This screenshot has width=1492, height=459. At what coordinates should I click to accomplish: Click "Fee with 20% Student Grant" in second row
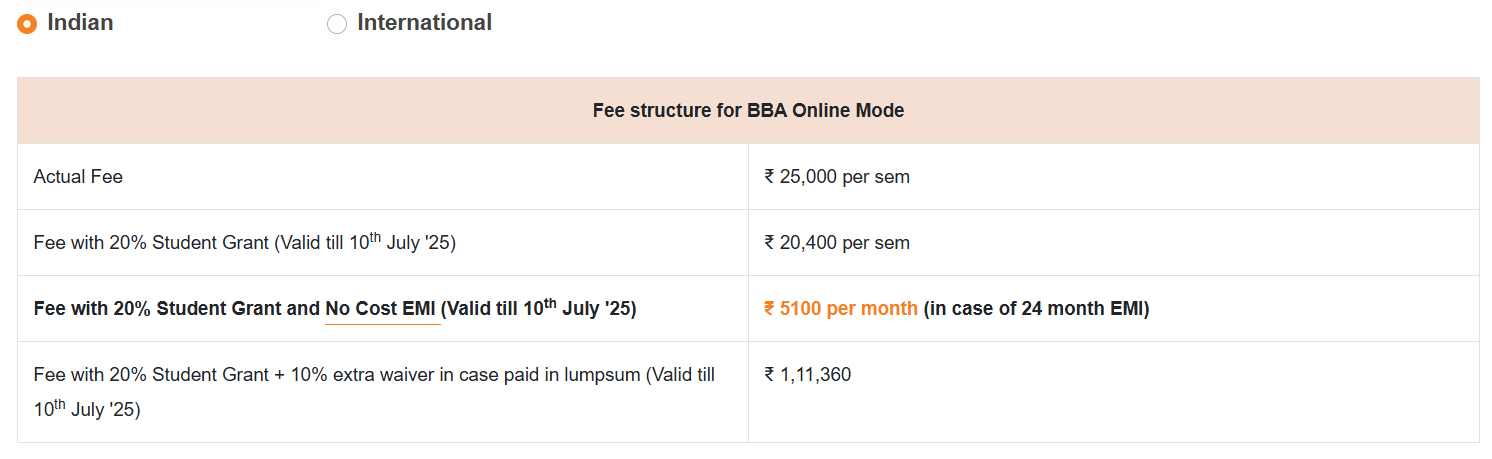152,243
